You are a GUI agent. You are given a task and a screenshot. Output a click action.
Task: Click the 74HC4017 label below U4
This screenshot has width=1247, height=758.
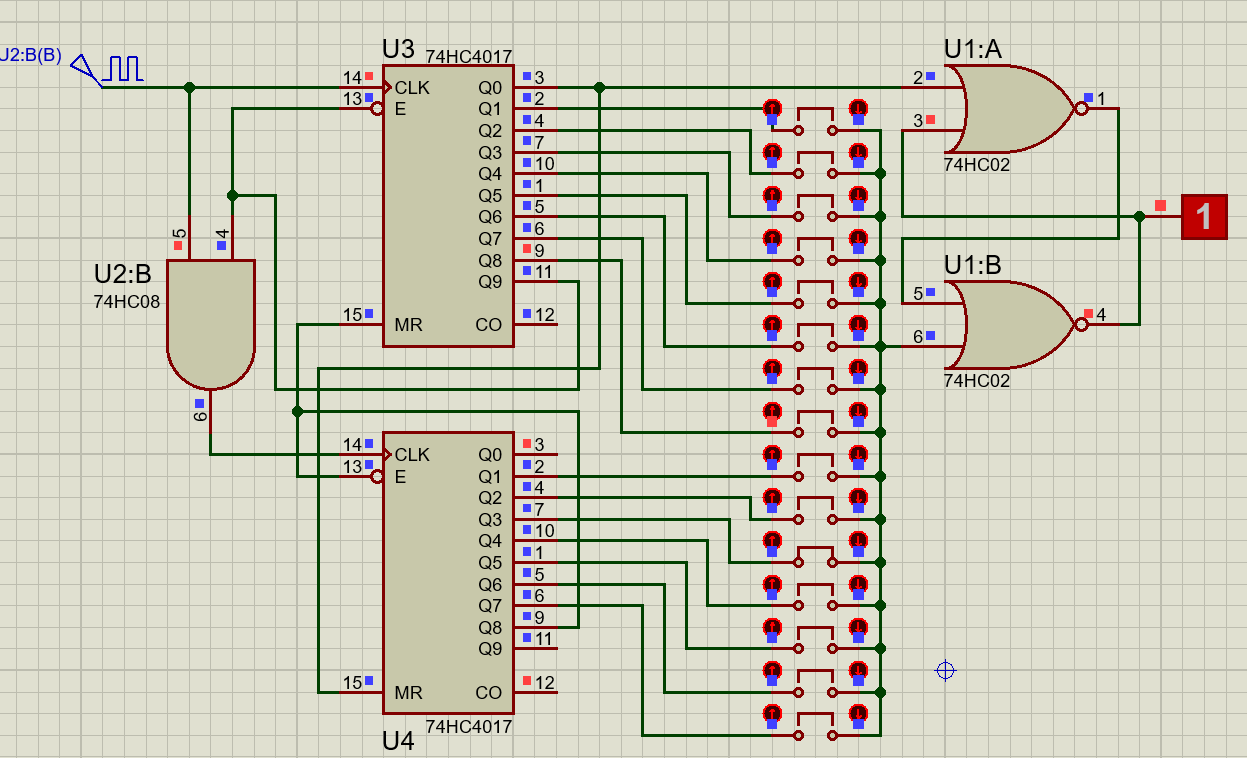click(469, 727)
